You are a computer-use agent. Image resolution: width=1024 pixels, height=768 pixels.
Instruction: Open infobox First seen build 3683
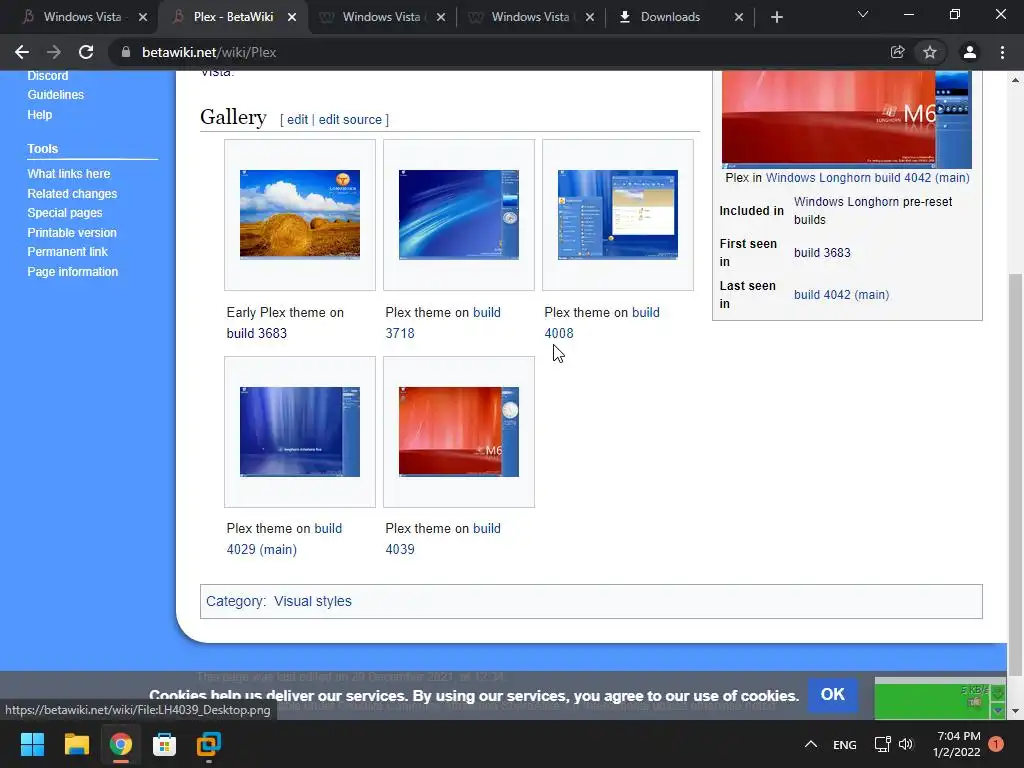point(822,253)
